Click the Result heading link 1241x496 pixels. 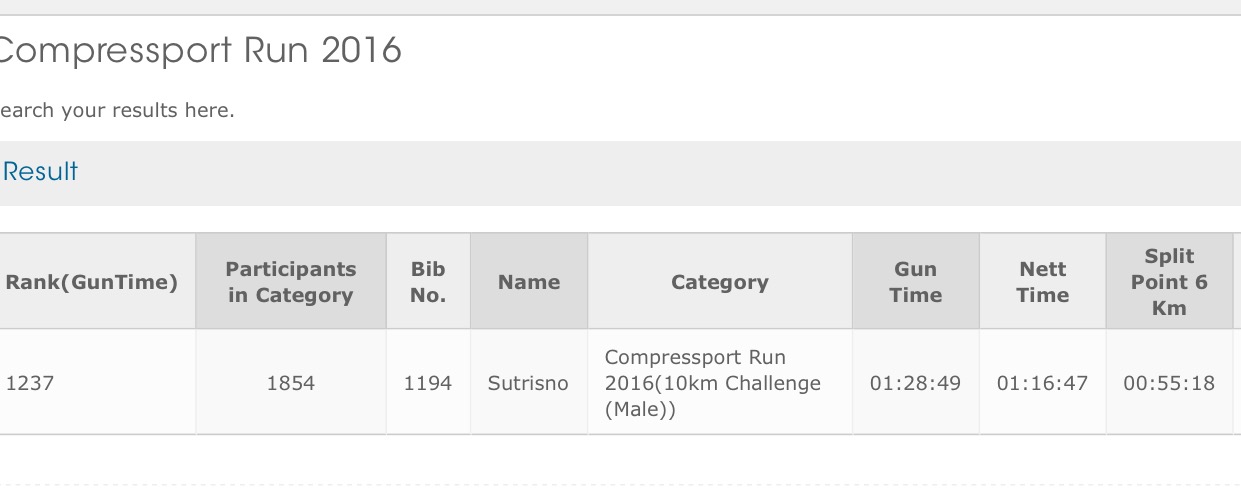40,172
